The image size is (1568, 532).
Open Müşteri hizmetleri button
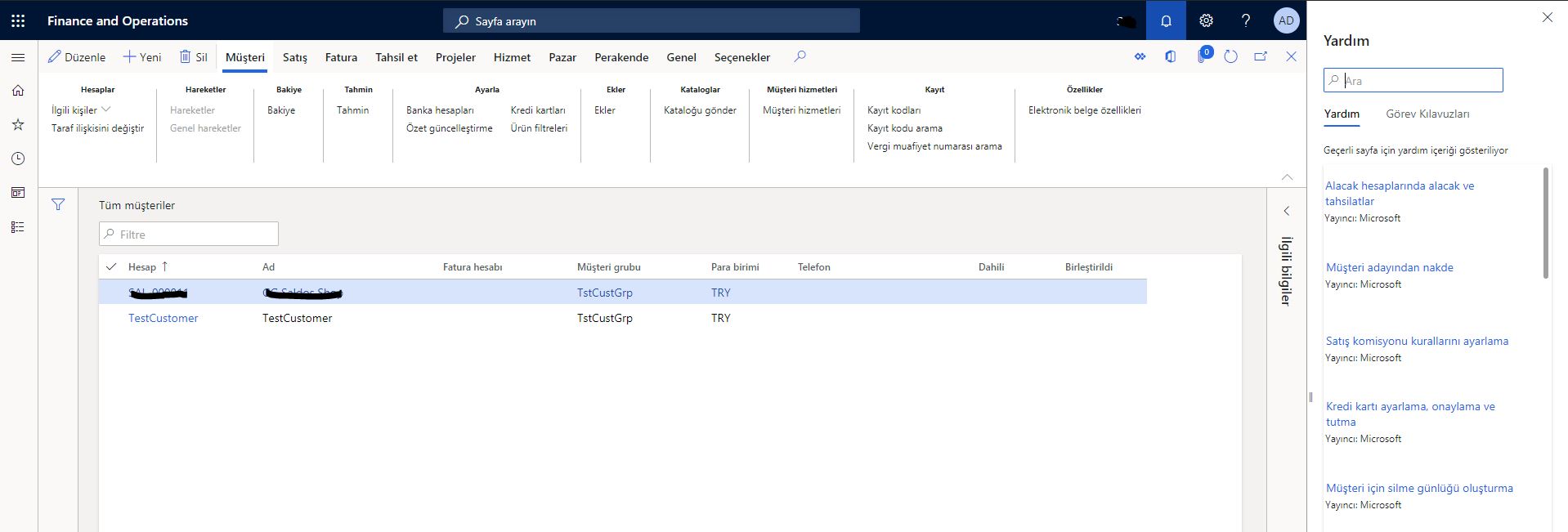point(801,110)
